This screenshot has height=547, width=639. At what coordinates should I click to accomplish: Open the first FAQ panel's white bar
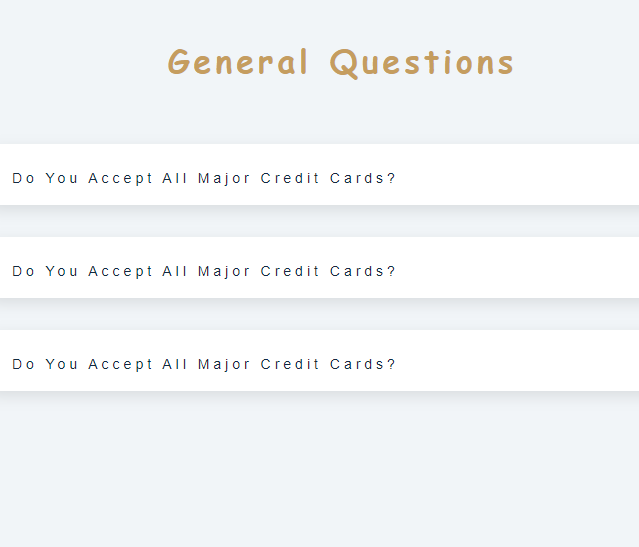(x=320, y=174)
